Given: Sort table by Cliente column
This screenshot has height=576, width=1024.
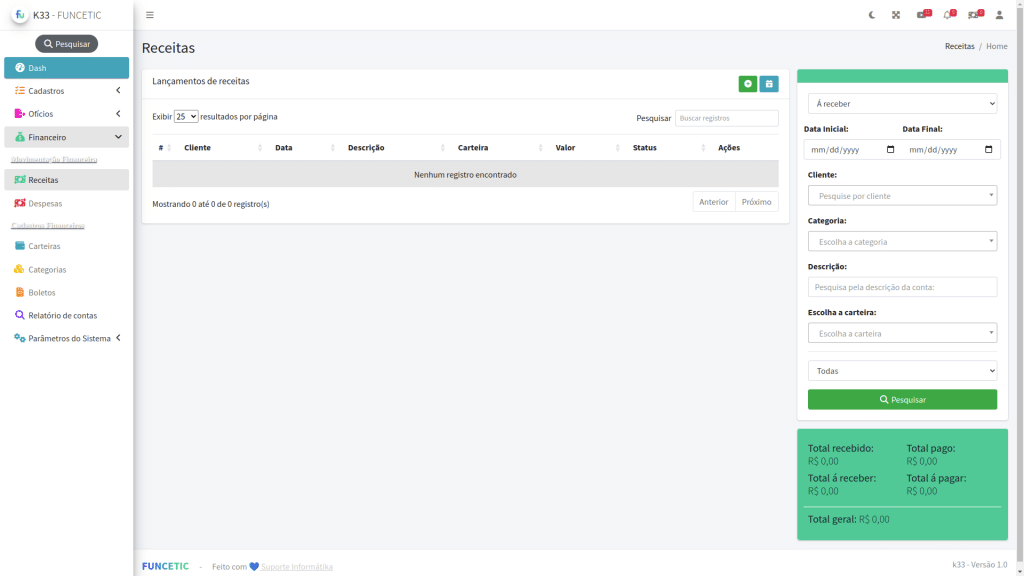Looking at the screenshot, I should click(x=223, y=148).
